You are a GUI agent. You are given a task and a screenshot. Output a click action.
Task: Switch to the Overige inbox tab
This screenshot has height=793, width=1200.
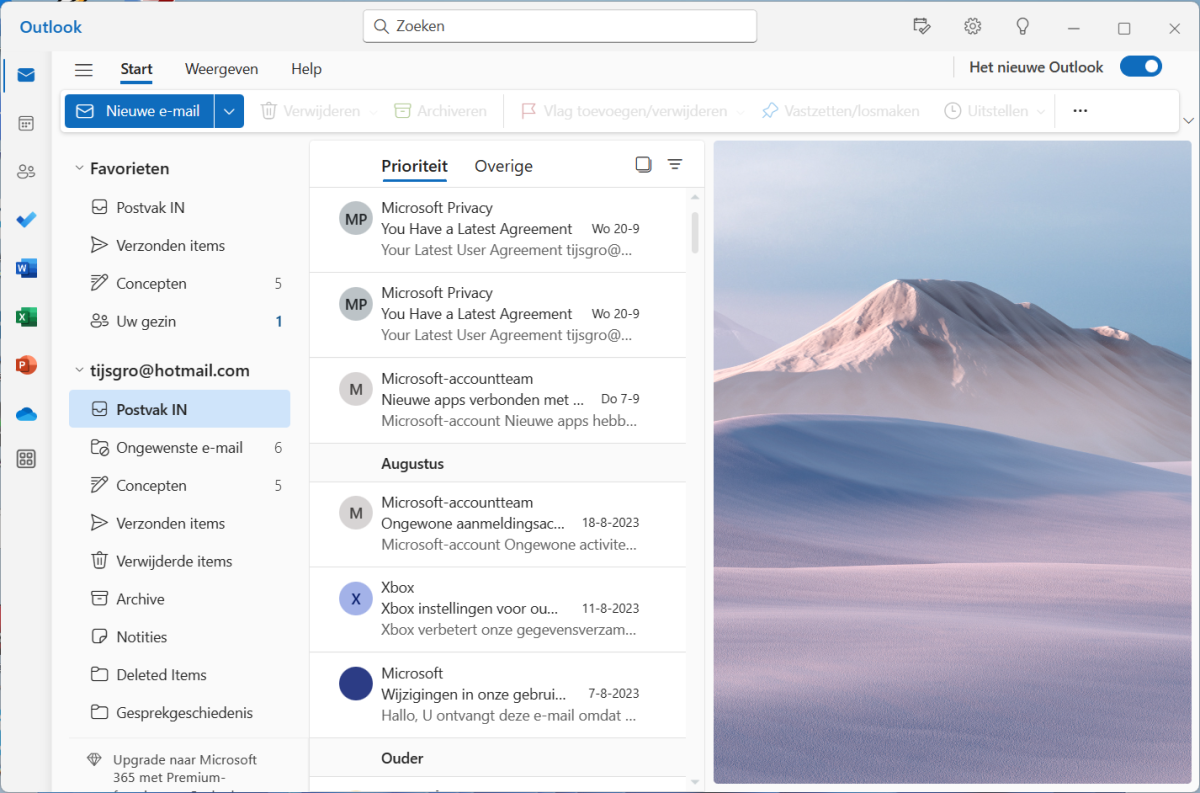(x=503, y=166)
